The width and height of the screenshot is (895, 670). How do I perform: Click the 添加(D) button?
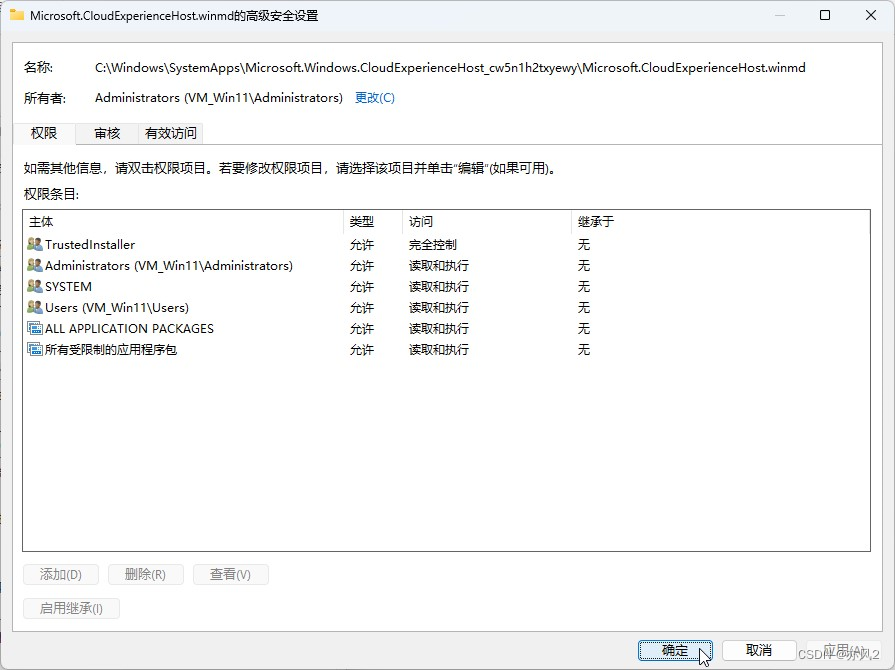[x=61, y=574]
